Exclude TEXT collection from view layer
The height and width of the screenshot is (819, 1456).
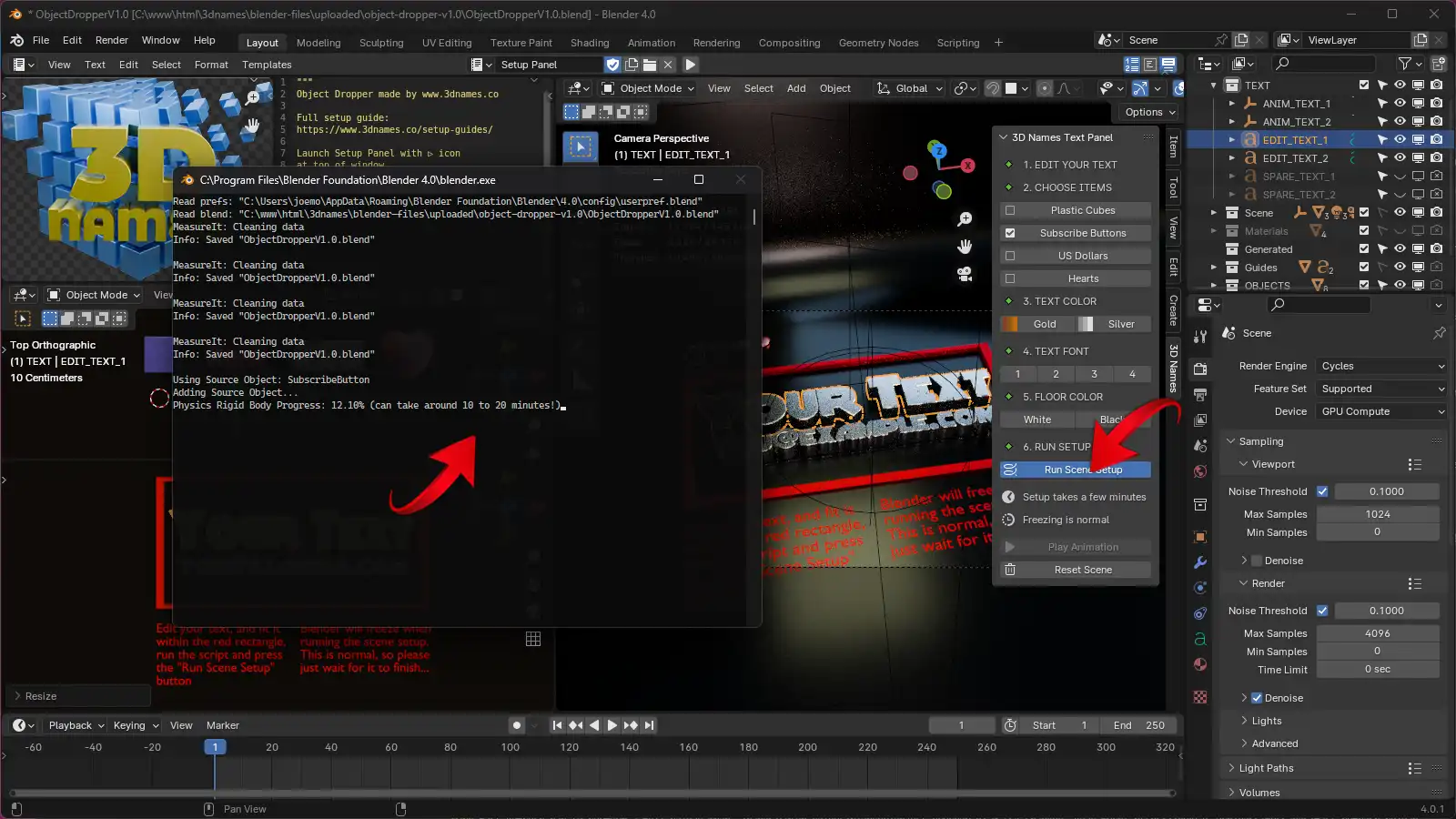[x=1364, y=86]
